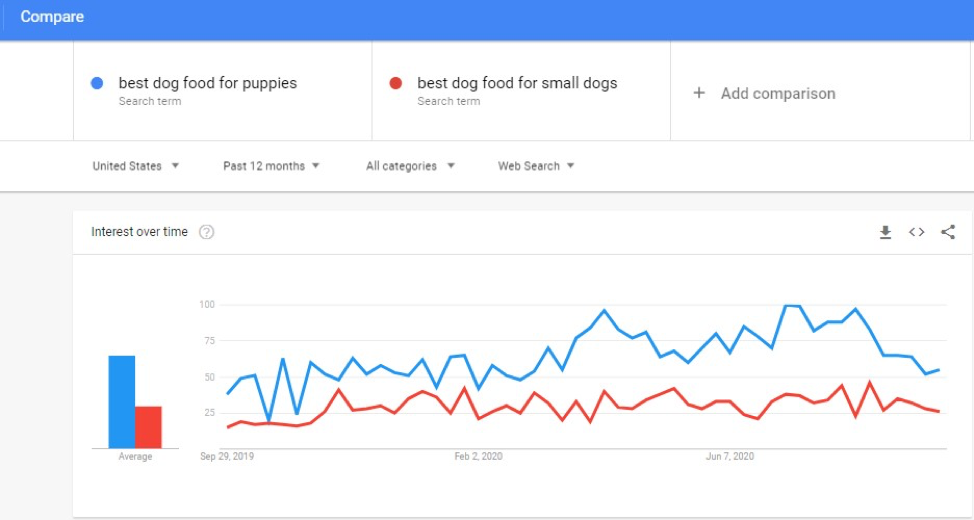Click the blue dot for puppies term
This screenshot has height=520, width=974.
(x=97, y=83)
